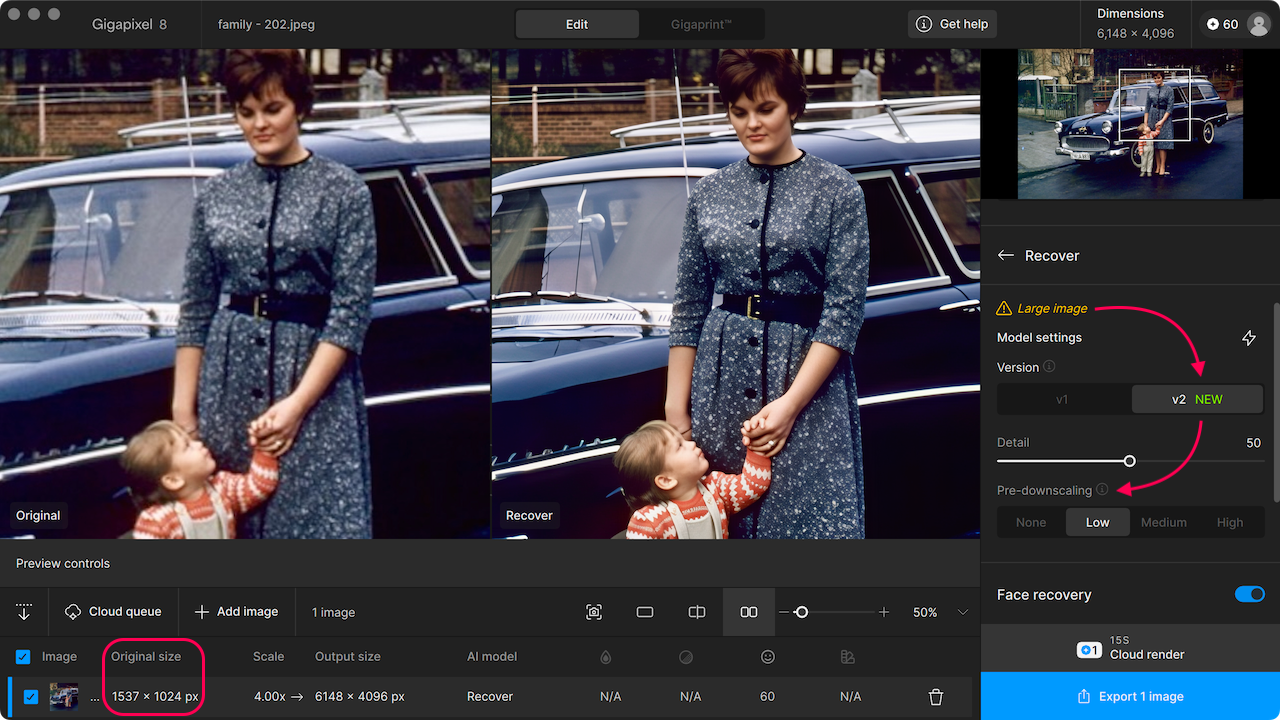Click the collapse panel down-arrow icon

click(x=24, y=612)
